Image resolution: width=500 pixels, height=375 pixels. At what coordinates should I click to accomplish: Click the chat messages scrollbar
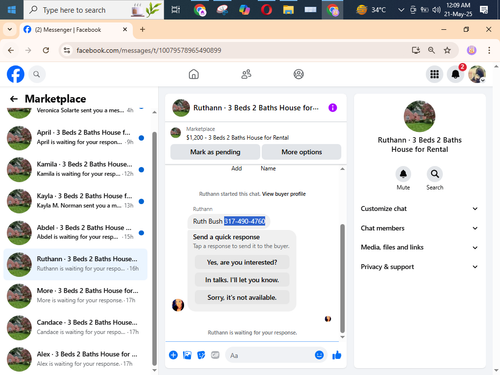click(342, 278)
